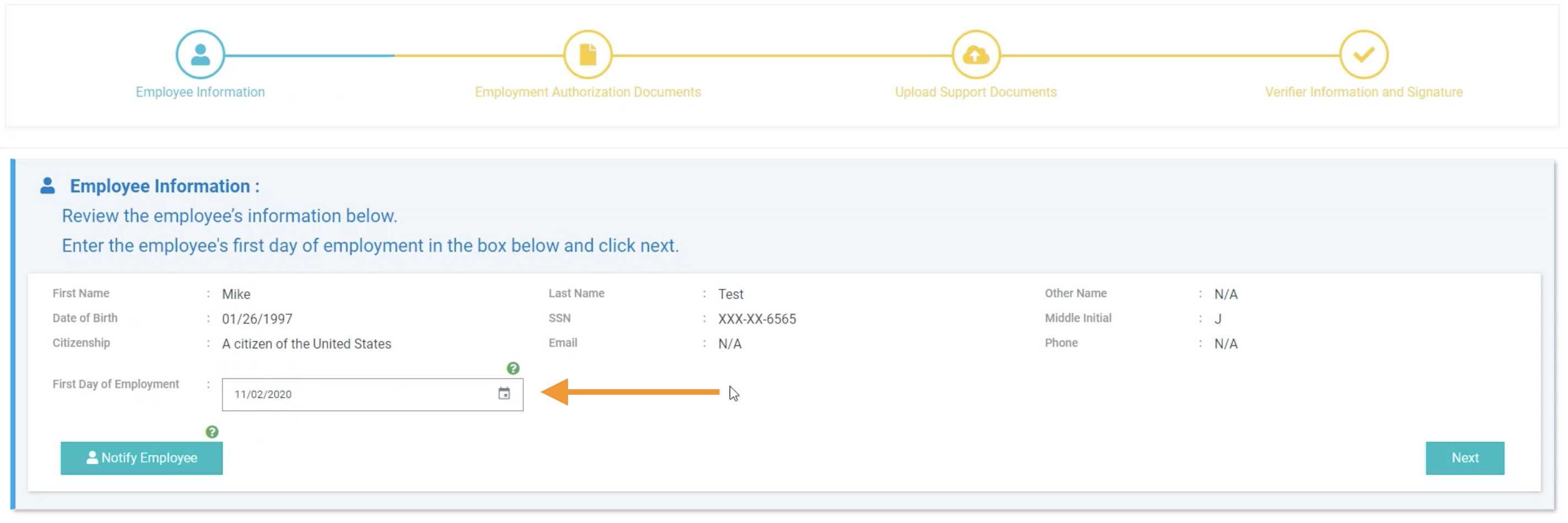Click the citizenship value text

[306, 344]
